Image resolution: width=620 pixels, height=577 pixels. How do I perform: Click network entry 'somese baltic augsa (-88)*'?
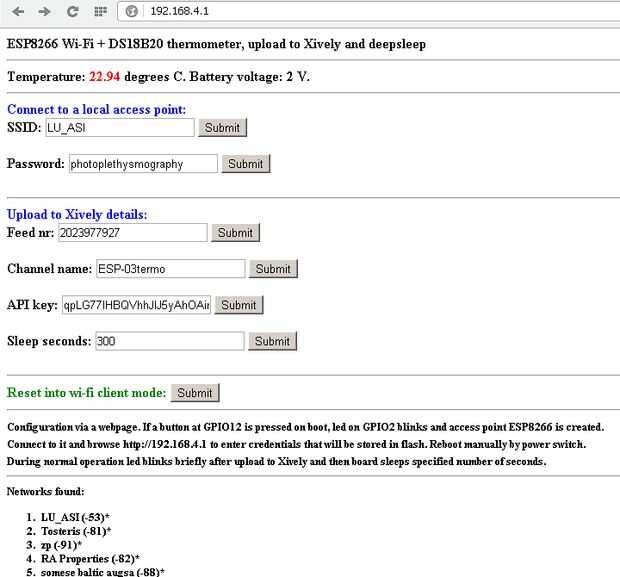pos(103,572)
